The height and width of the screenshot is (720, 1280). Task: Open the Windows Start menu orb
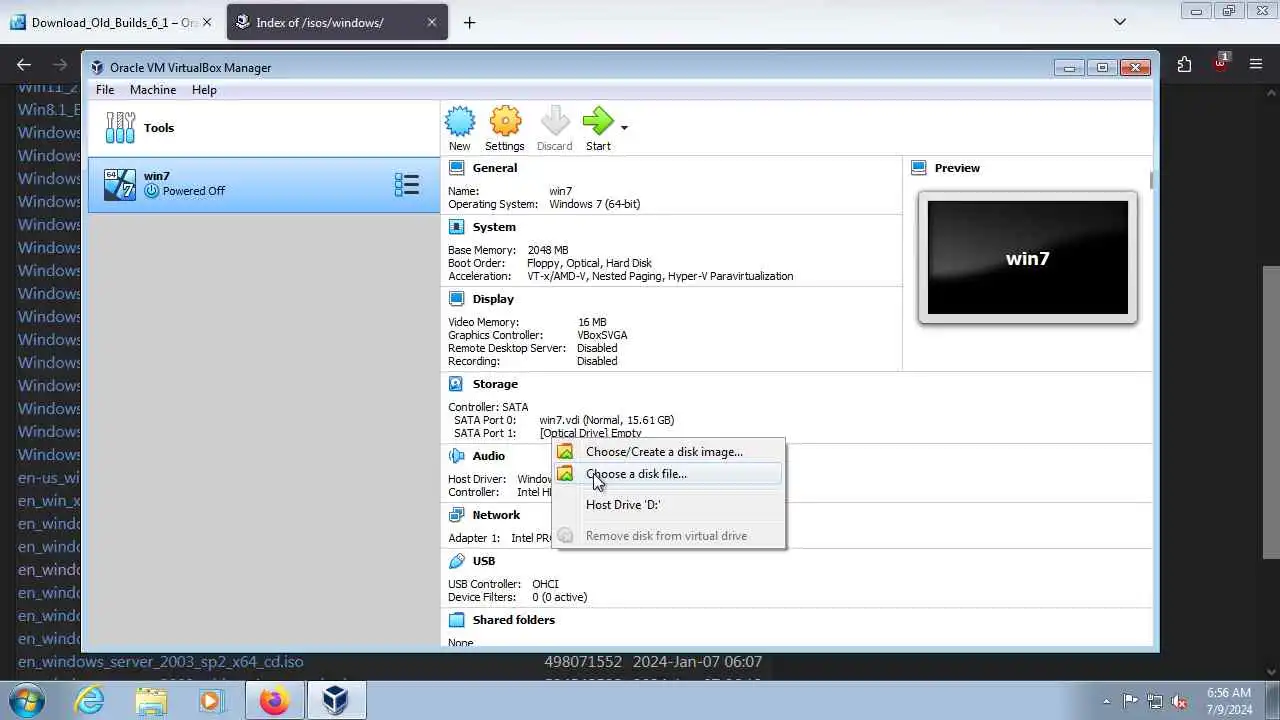pyautogui.click(x=27, y=700)
